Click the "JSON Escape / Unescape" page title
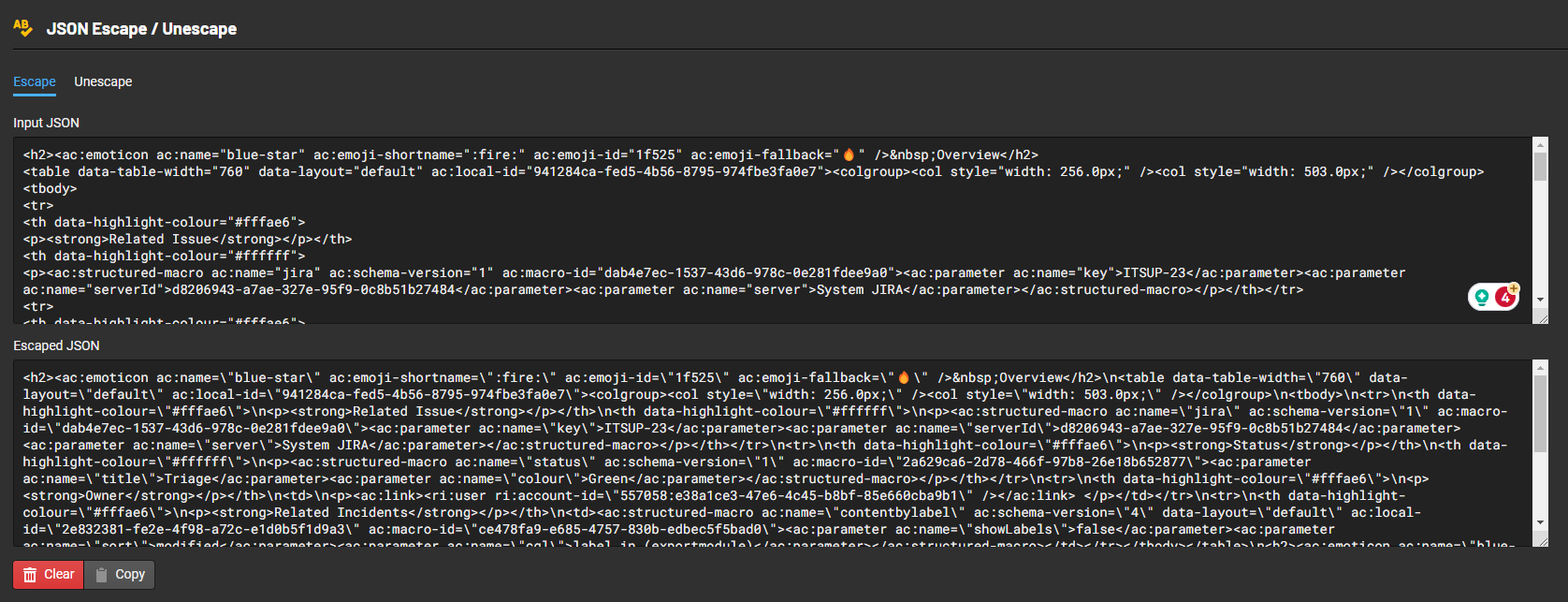This screenshot has height=602, width=1568. pos(141,29)
